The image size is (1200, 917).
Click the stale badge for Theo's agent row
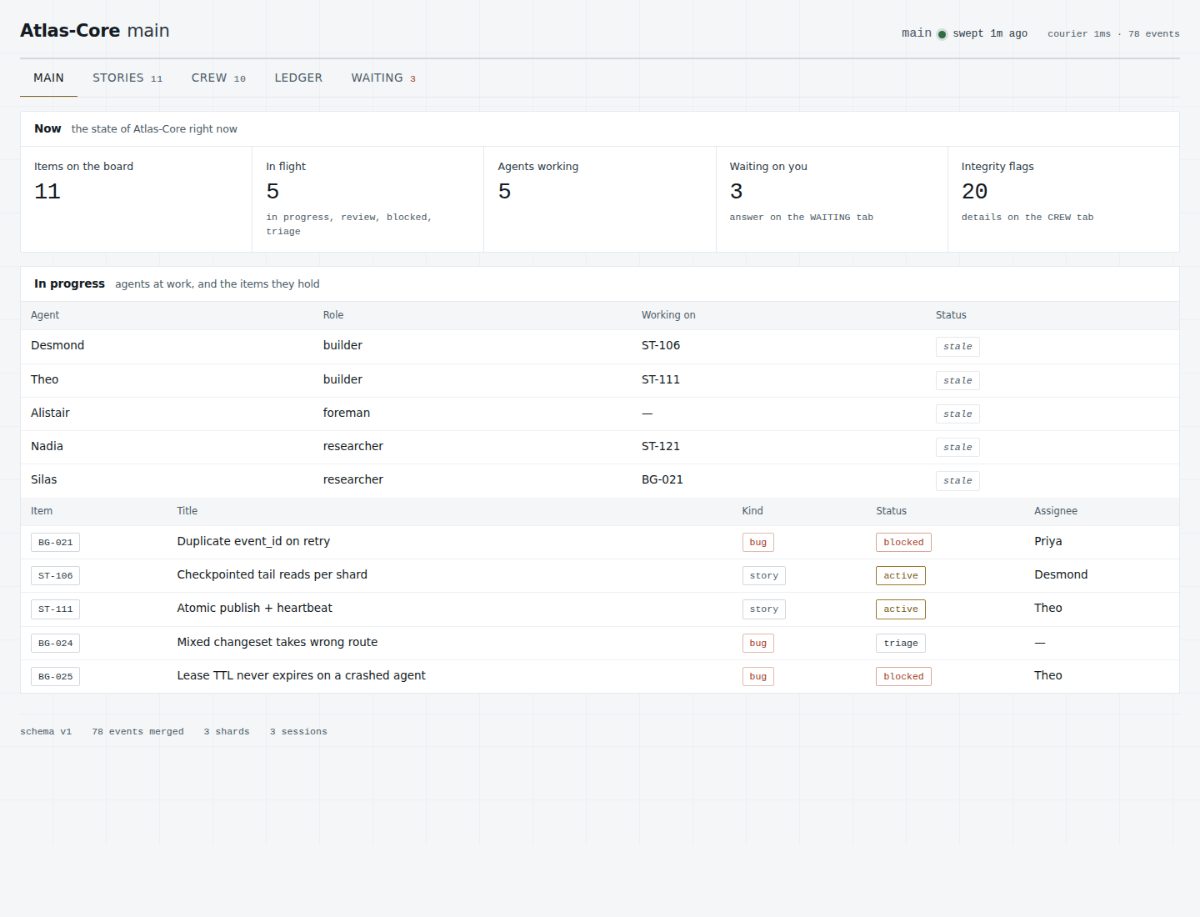click(x=957, y=381)
